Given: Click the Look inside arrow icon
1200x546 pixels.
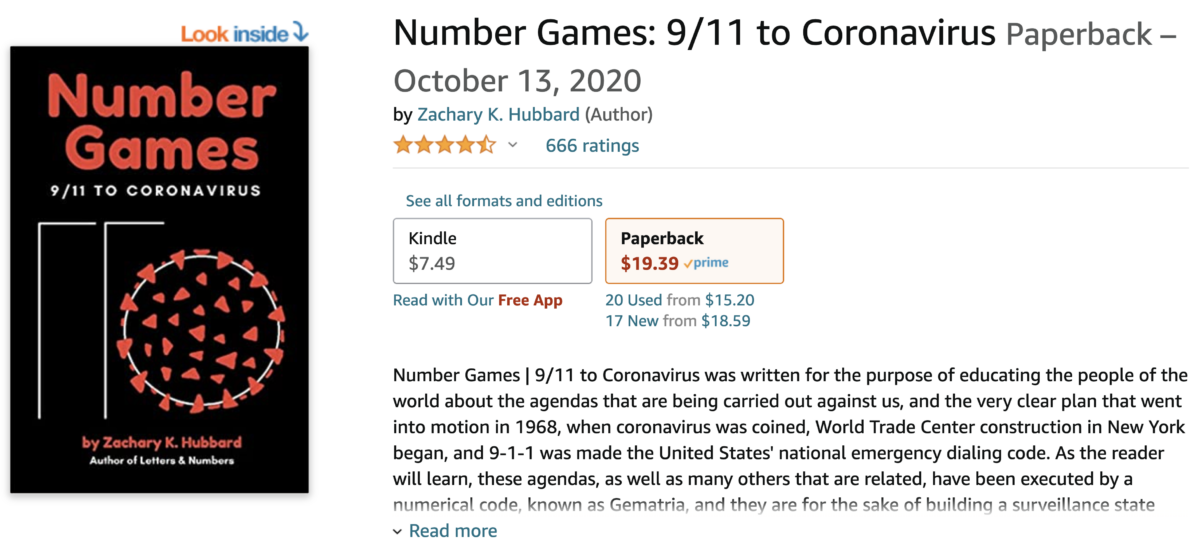Looking at the screenshot, I should 300,34.
